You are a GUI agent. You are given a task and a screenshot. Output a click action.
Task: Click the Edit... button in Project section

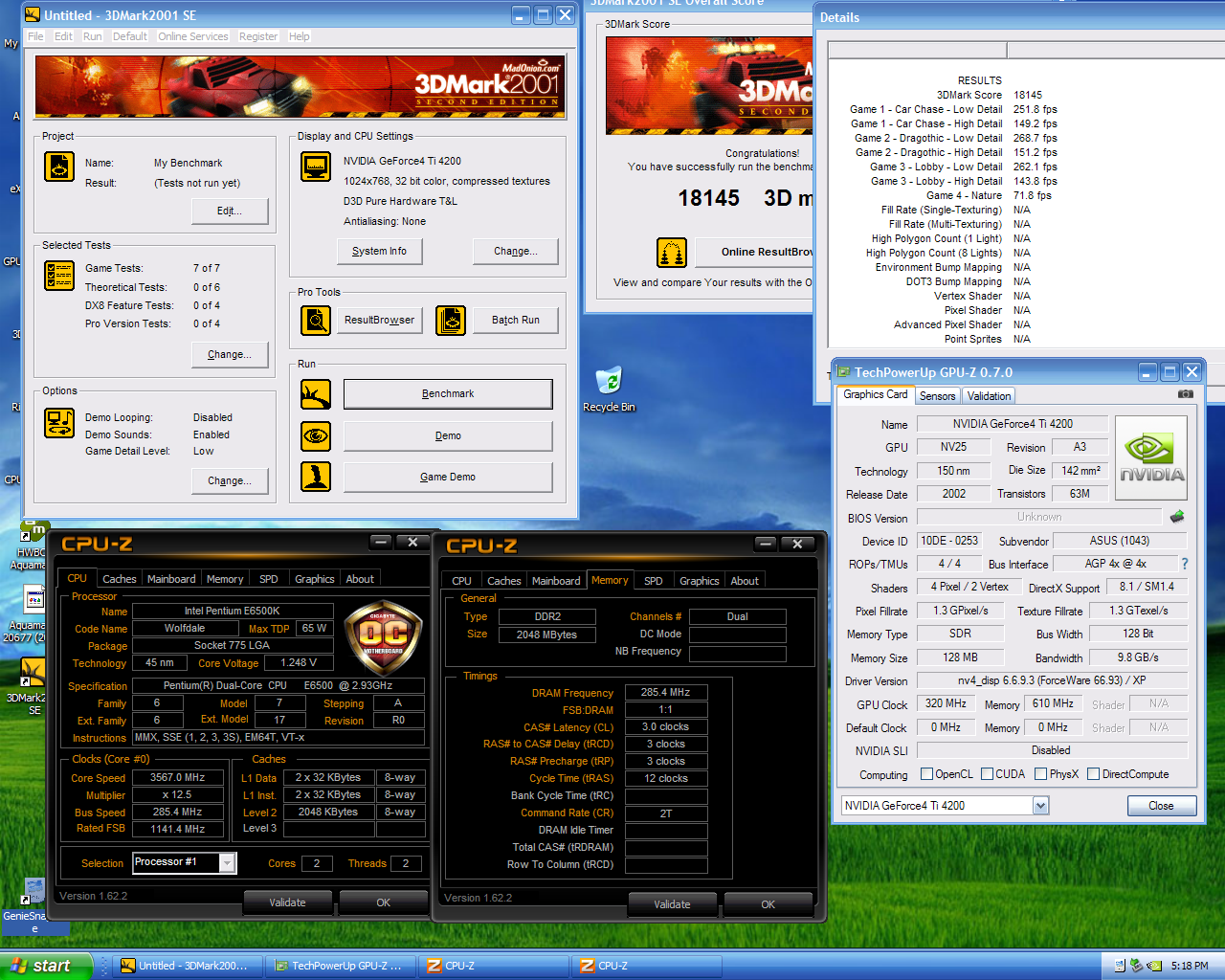pos(230,211)
